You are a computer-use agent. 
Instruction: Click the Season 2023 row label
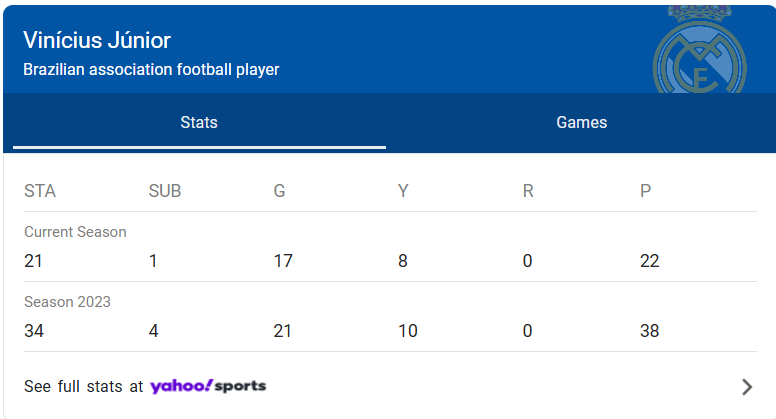[67, 302]
